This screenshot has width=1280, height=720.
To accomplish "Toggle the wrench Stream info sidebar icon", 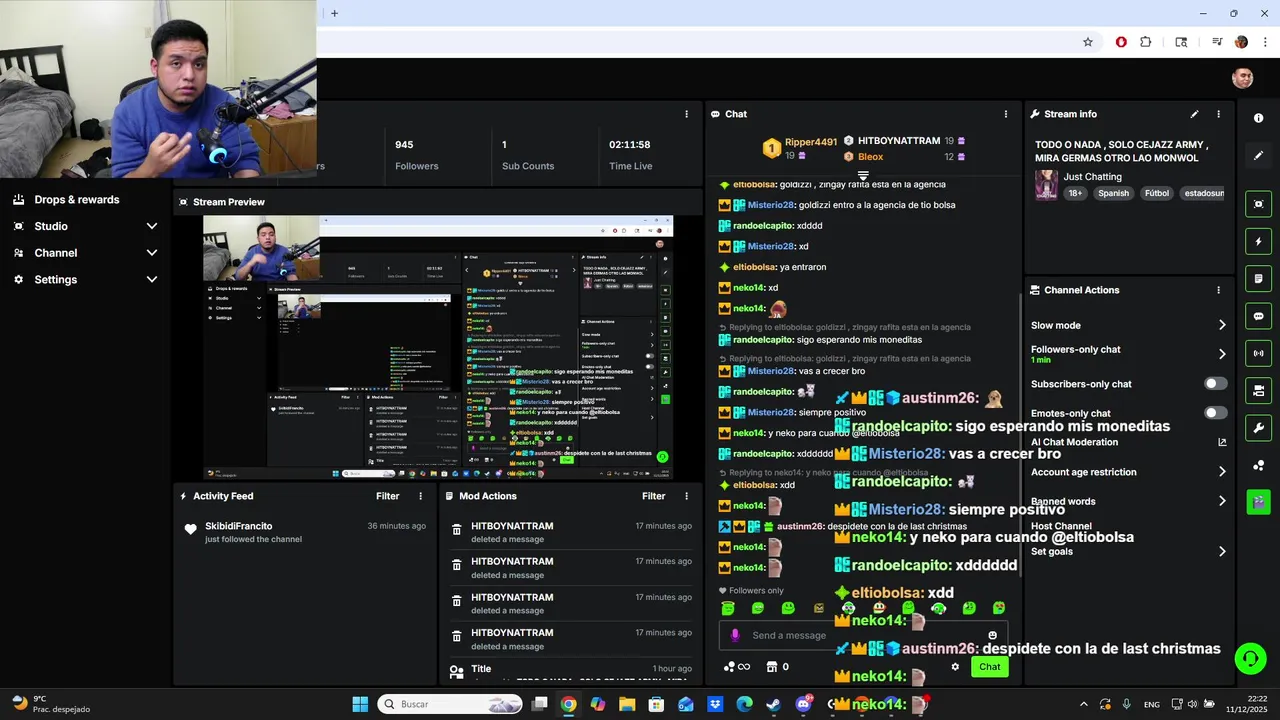I will pyautogui.click(x=1258, y=428).
